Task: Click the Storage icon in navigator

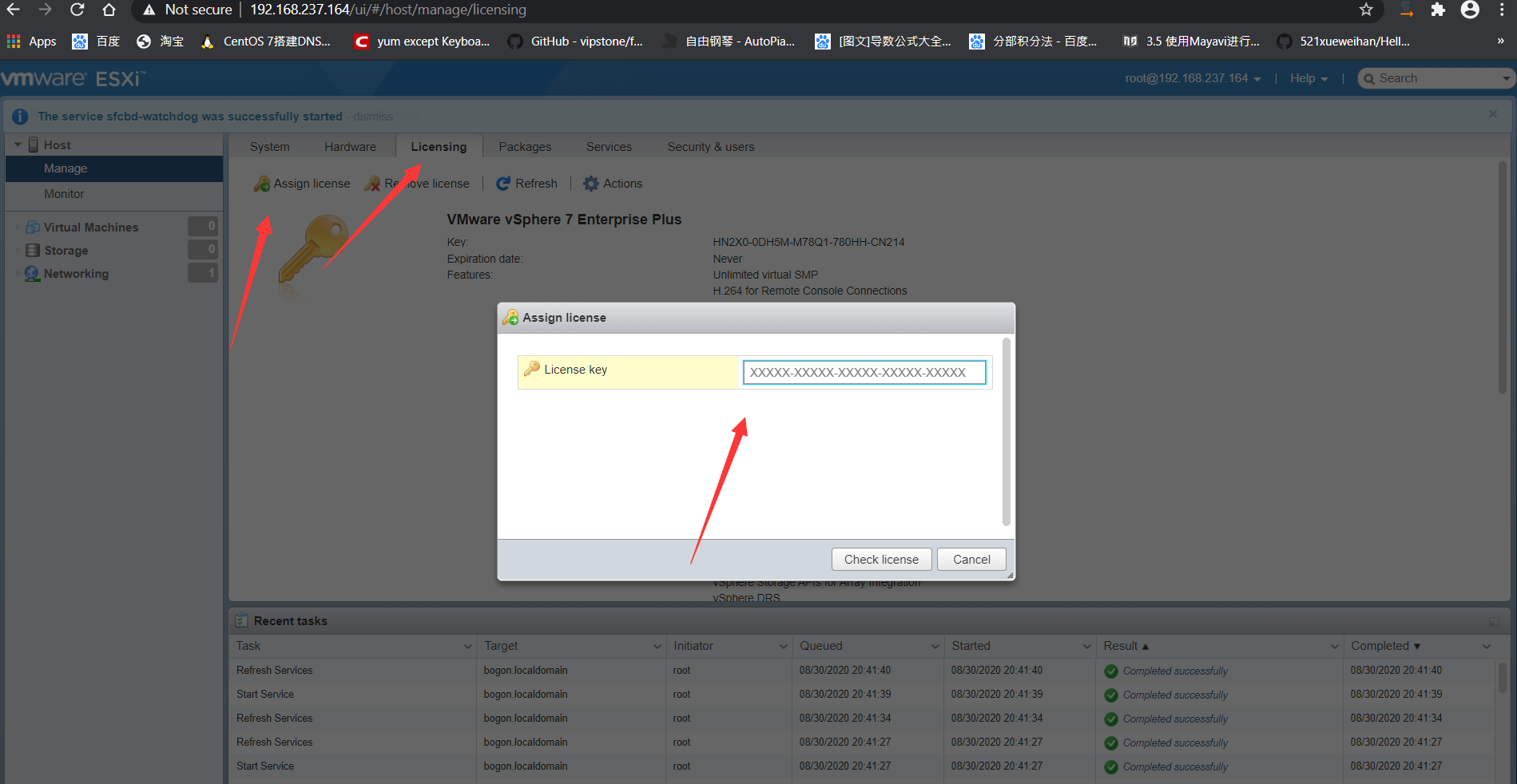Action: (x=33, y=251)
